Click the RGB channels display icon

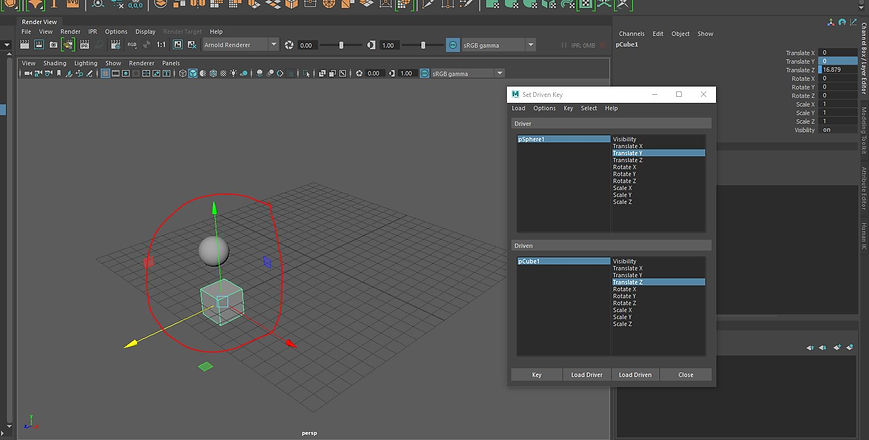[132, 45]
